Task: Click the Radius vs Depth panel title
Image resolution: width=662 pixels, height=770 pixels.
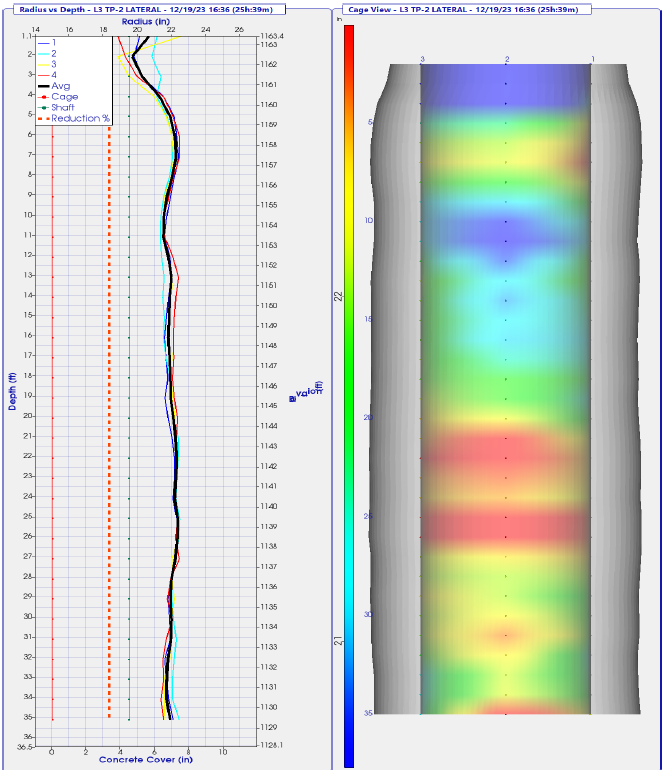Action: (146, 9)
